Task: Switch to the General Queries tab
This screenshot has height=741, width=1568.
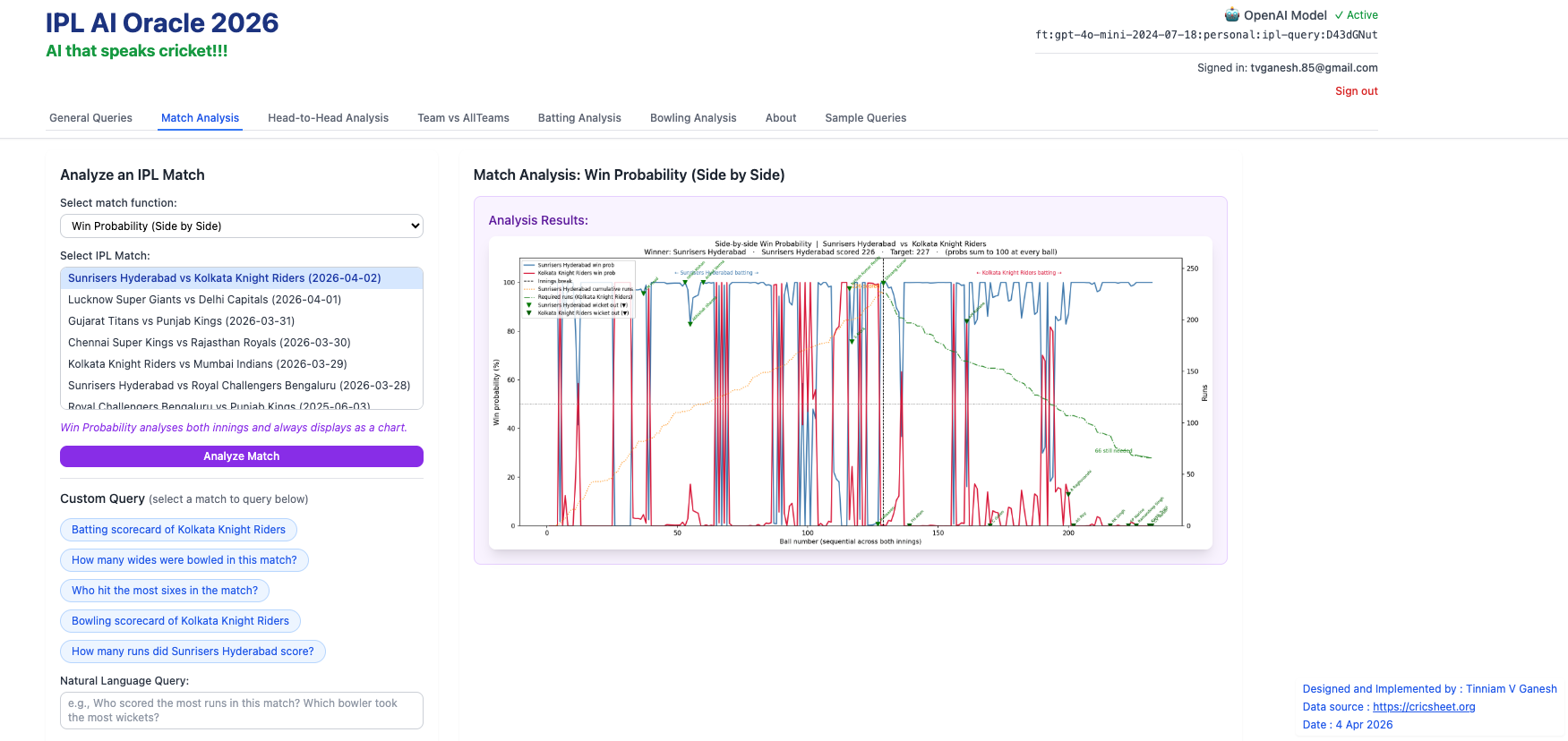Action: tap(90, 118)
